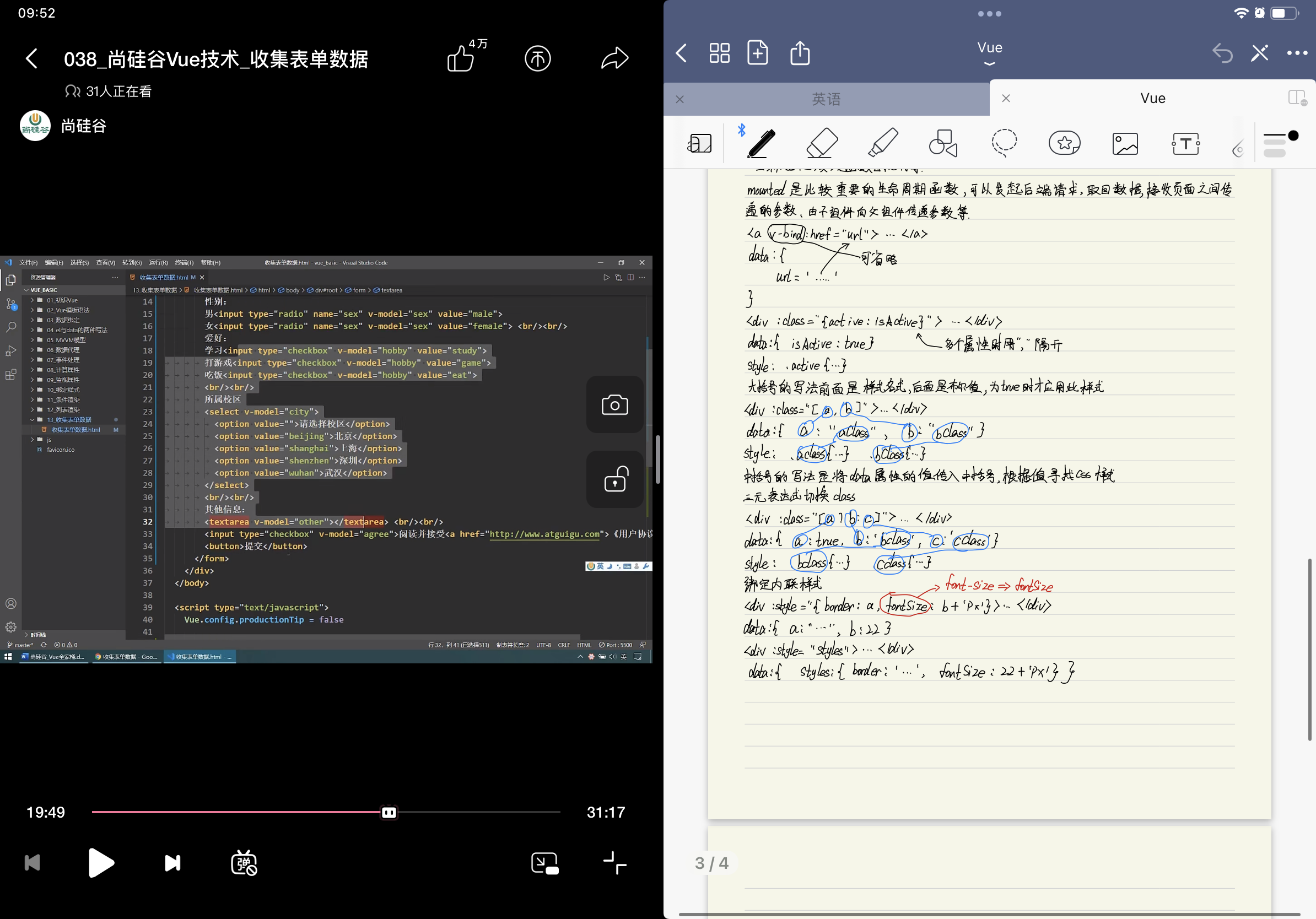The image size is (1316, 919).
Task: Select the text box tool
Action: [1185, 143]
